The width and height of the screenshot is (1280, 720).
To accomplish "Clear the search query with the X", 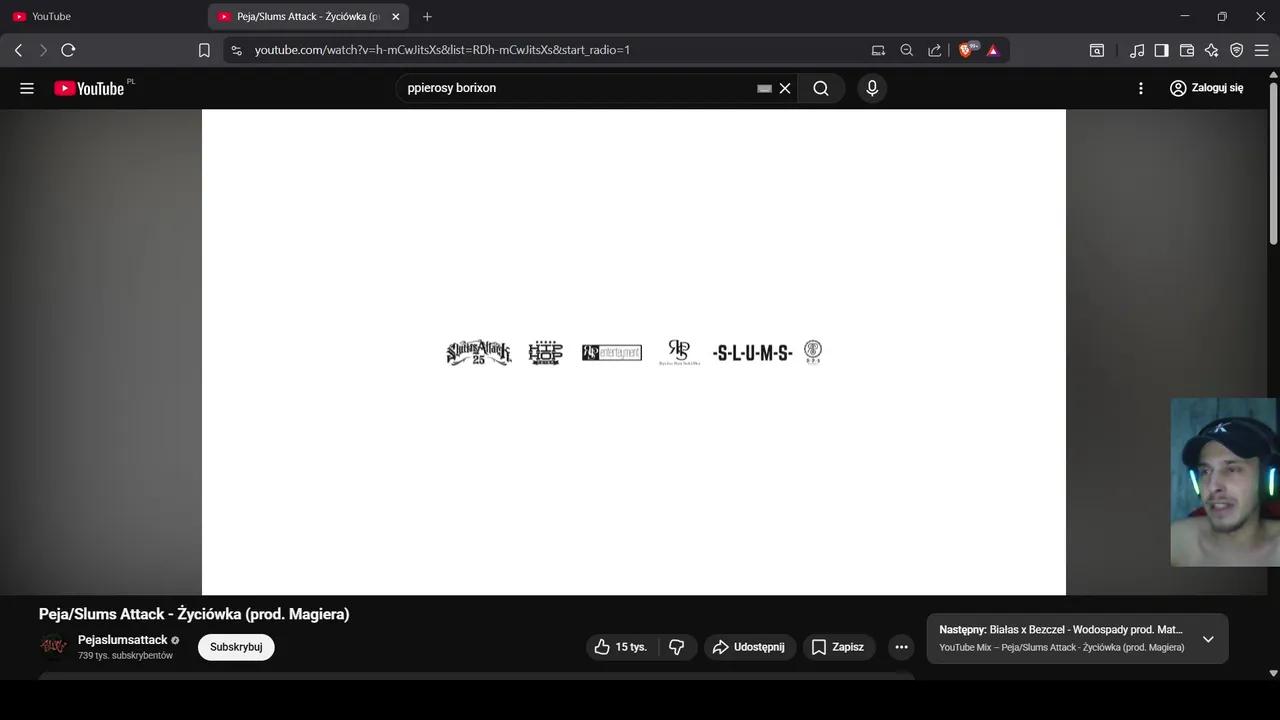I will 785,88.
